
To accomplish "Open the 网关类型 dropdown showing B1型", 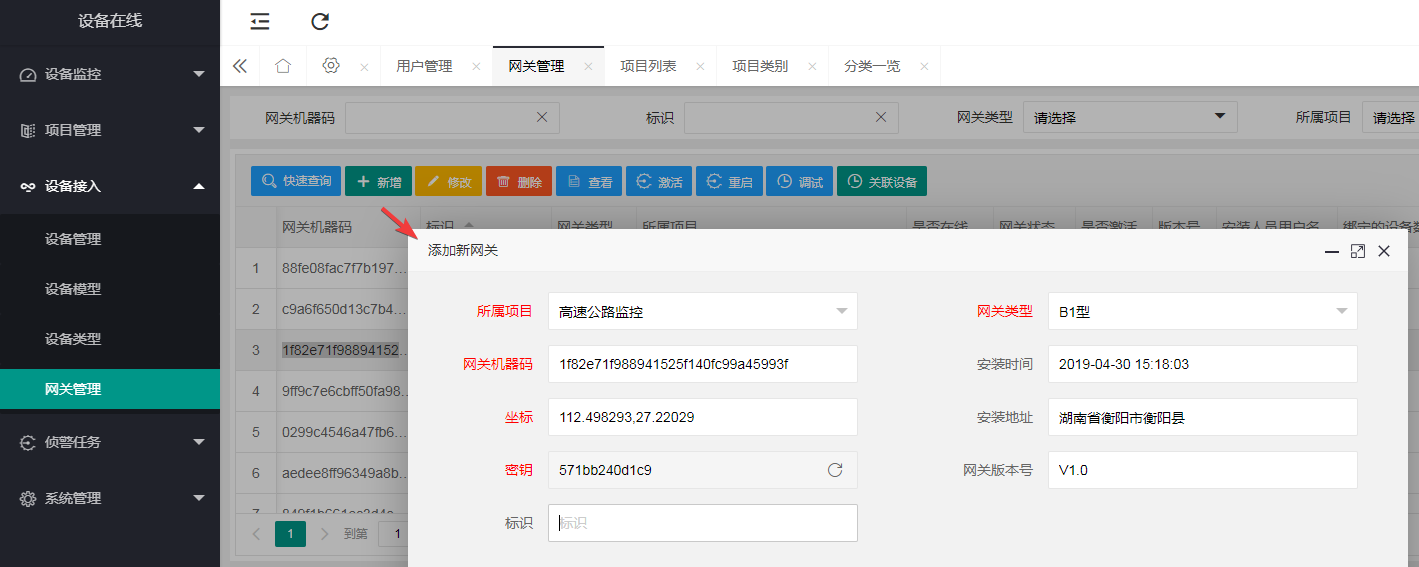I will tap(1203, 311).
